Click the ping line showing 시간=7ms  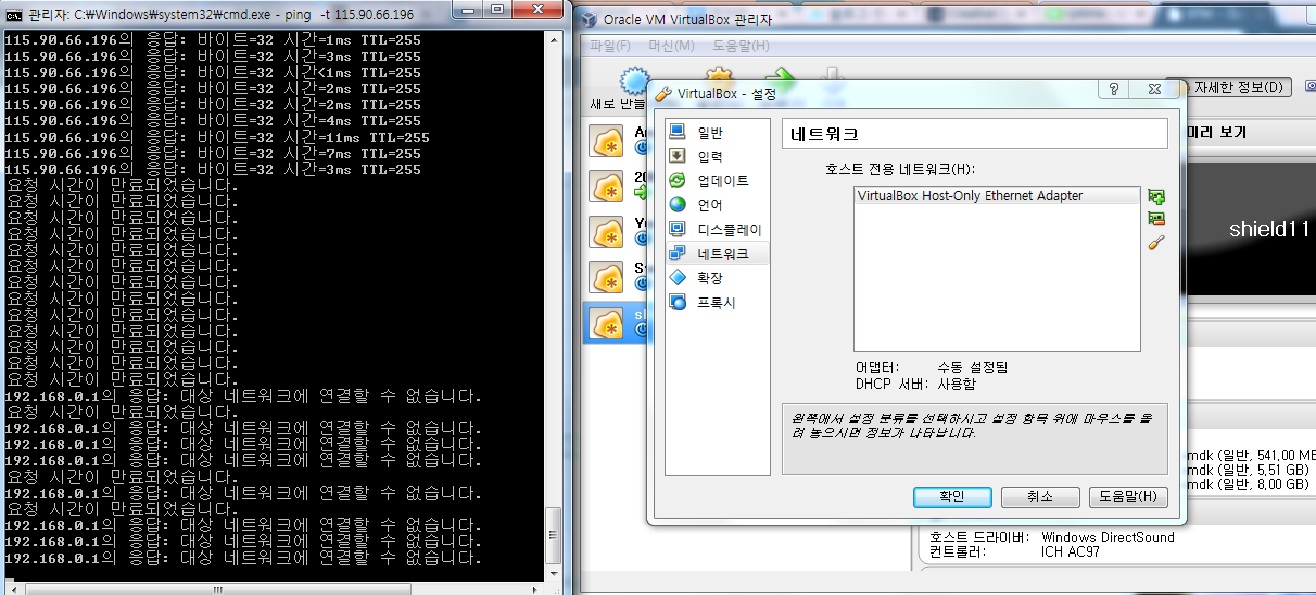point(213,153)
